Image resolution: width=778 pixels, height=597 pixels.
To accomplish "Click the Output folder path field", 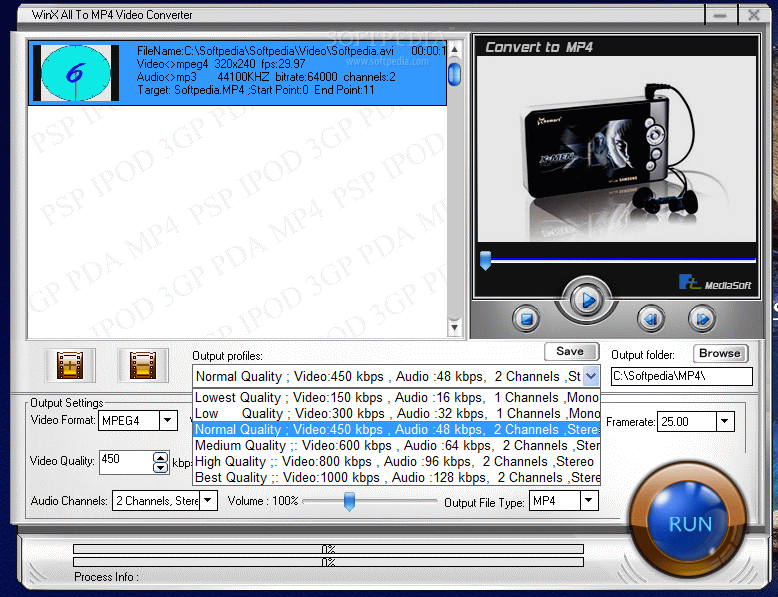I will (x=681, y=376).
